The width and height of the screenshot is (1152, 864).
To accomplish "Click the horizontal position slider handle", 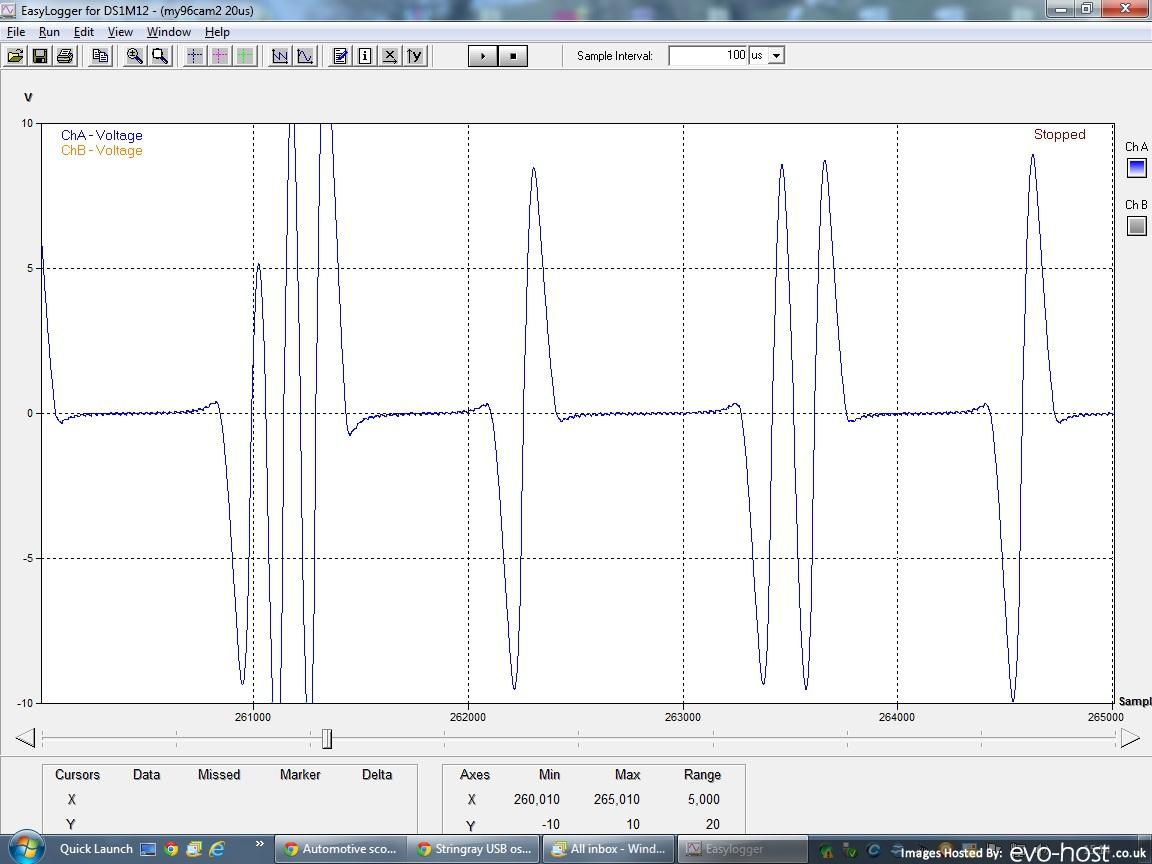I will [x=327, y=739].
